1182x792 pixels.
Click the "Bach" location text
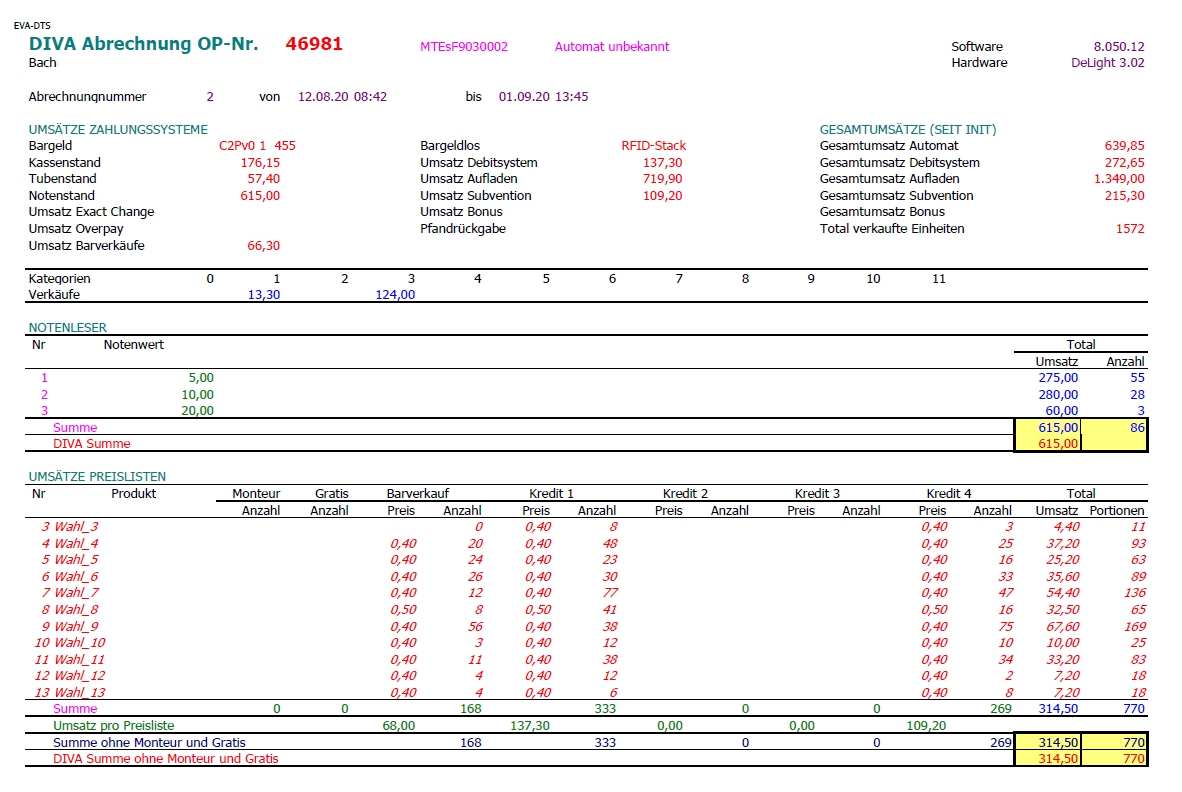click(x=42, y=63)
